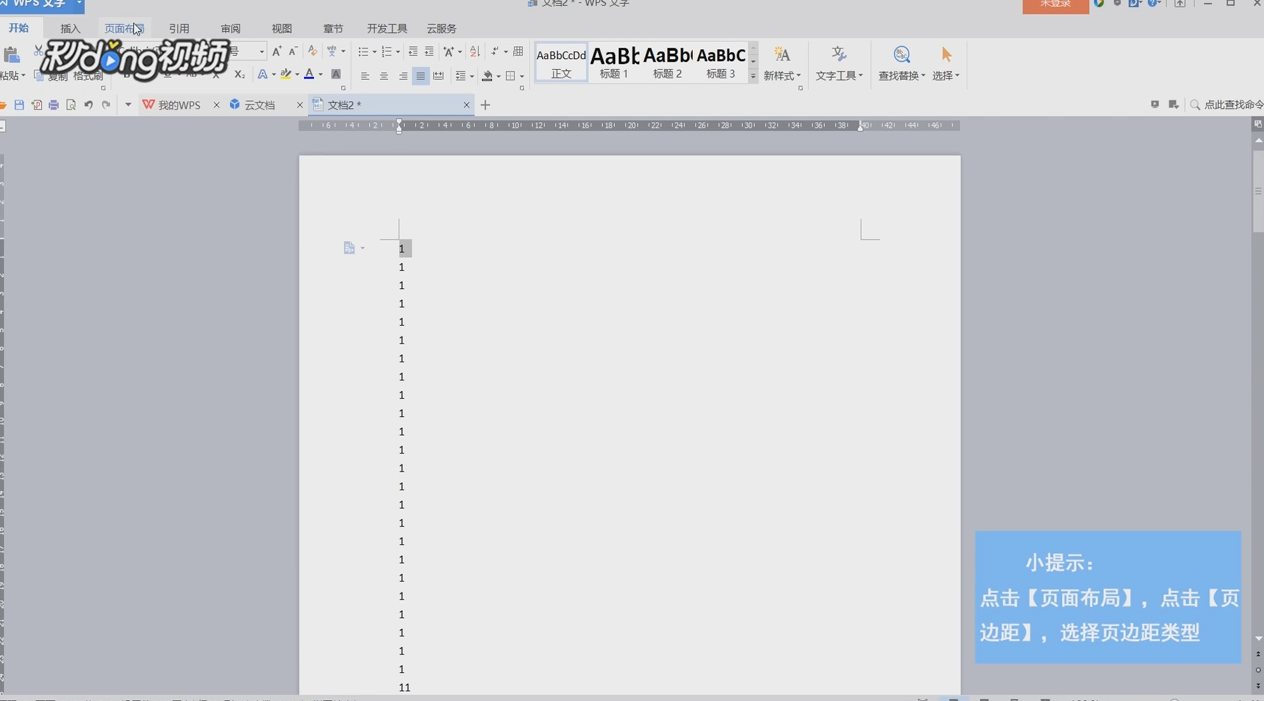Open 开发工具 ribbon tab

(387, 29)
